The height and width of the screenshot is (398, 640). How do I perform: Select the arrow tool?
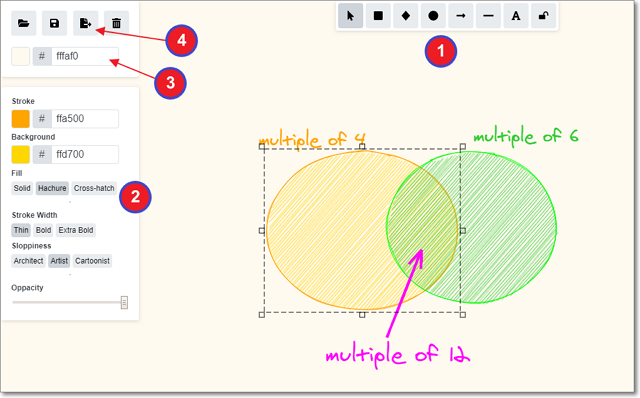pyautogui.click(x=461, y=16)
